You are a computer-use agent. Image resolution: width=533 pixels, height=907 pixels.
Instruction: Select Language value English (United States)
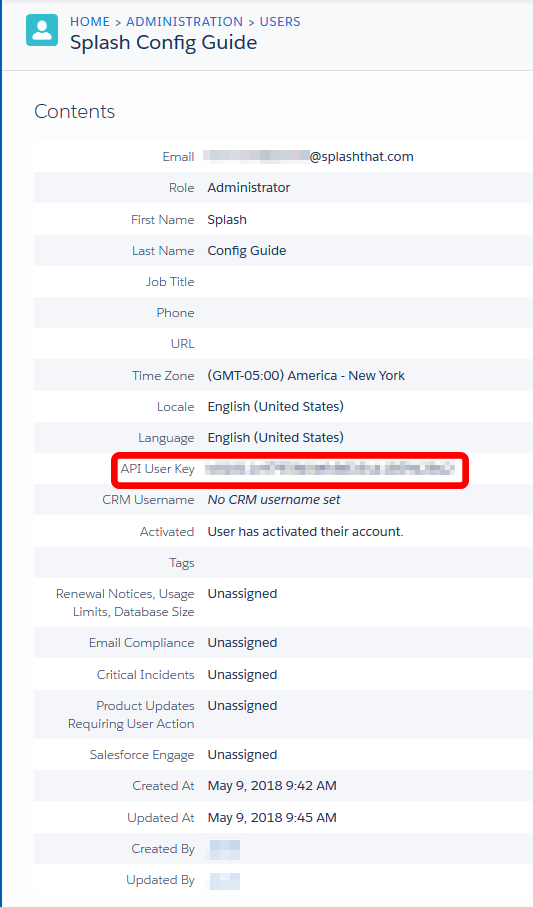point(275,438)
